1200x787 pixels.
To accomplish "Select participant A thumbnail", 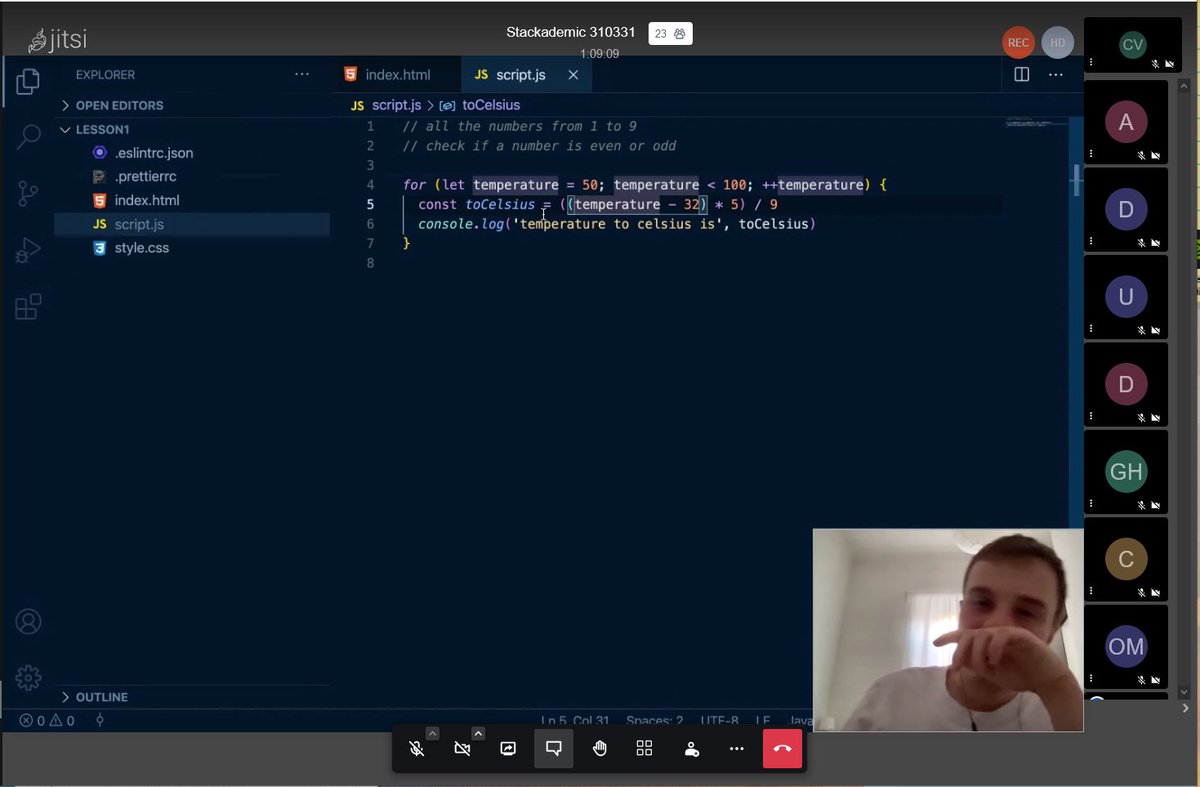I will 1126,123.
